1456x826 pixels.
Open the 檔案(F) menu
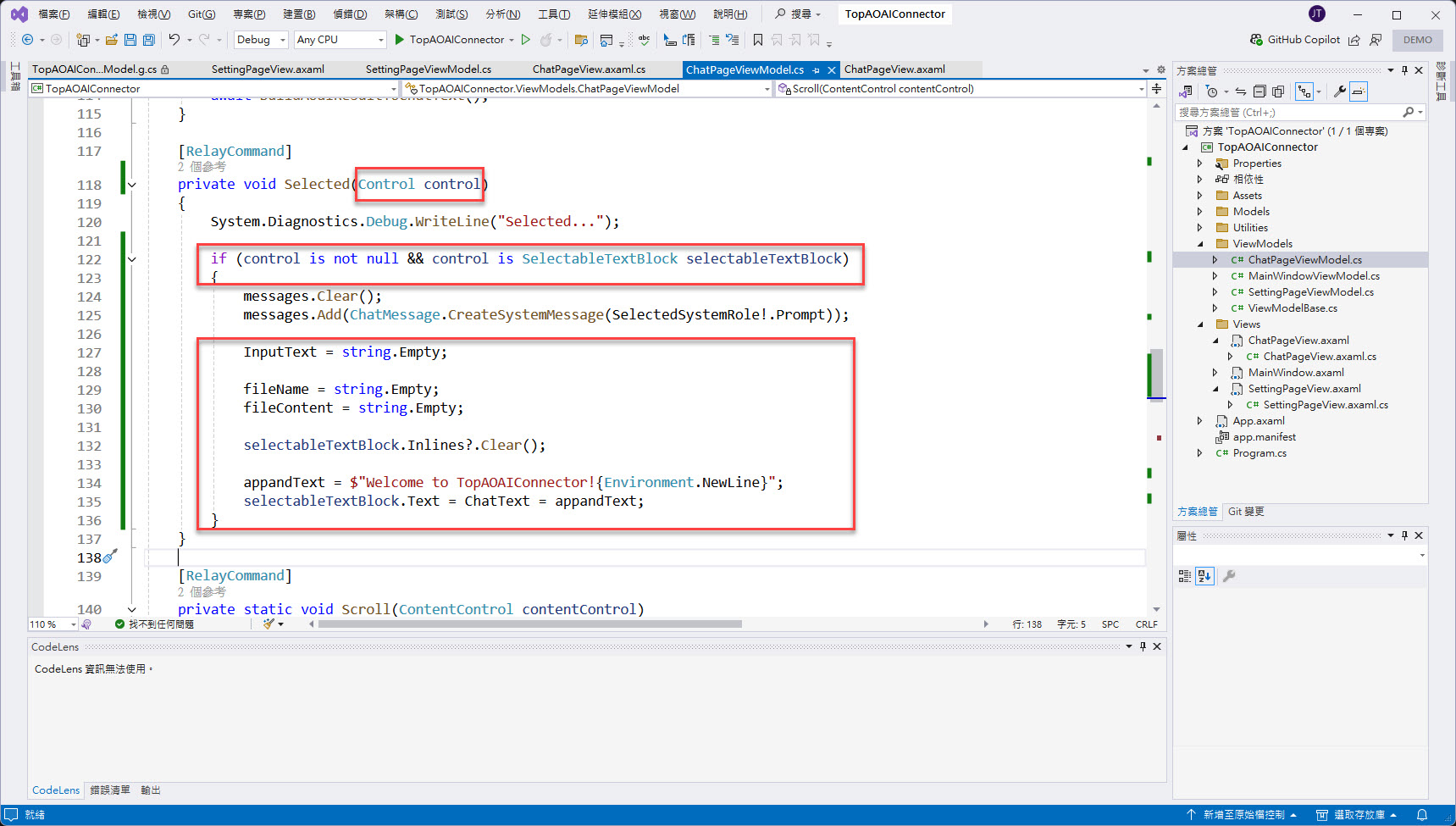[x=53, y=14]
